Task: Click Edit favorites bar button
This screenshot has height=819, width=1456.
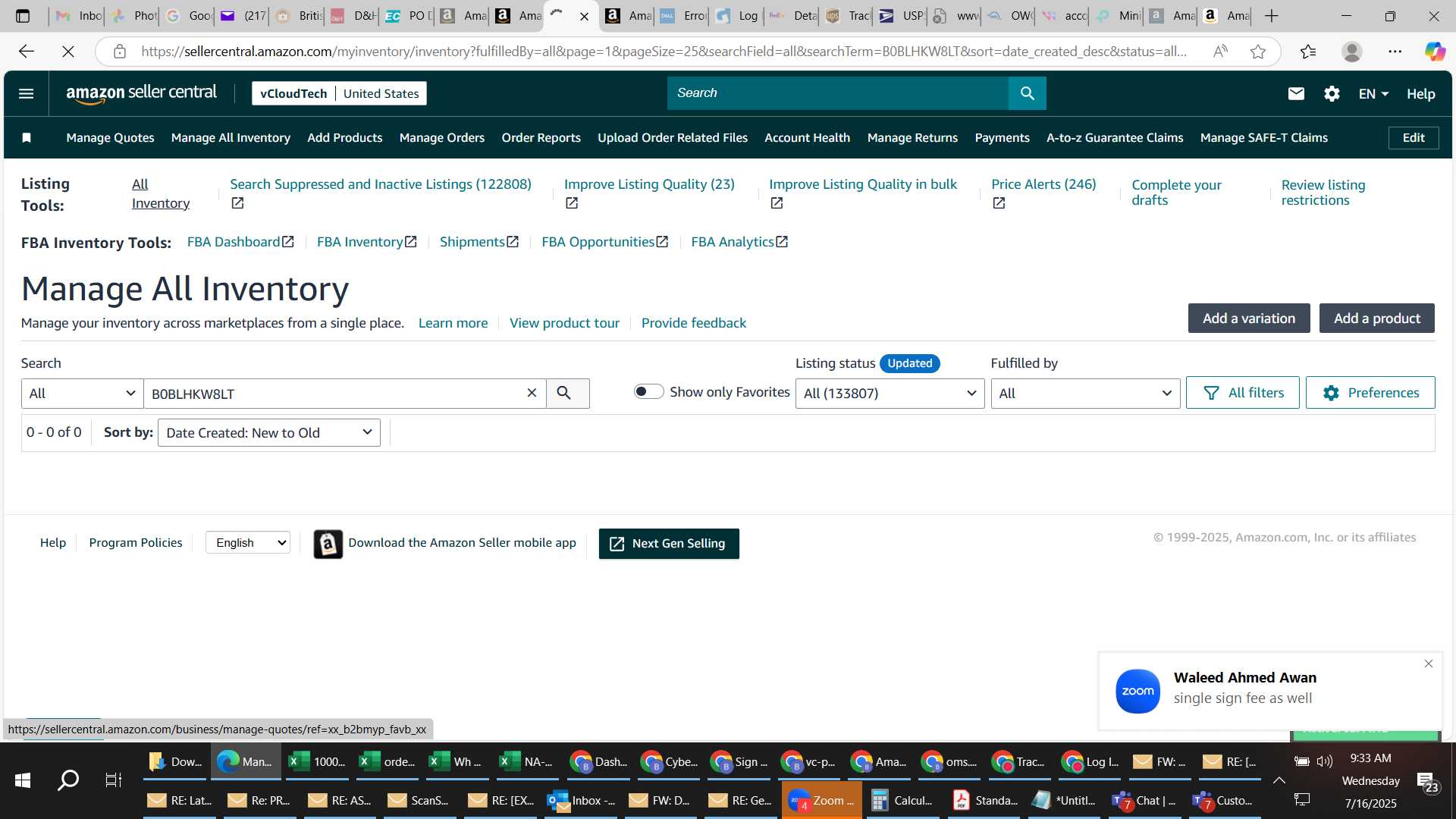Action: (1414, 137)
